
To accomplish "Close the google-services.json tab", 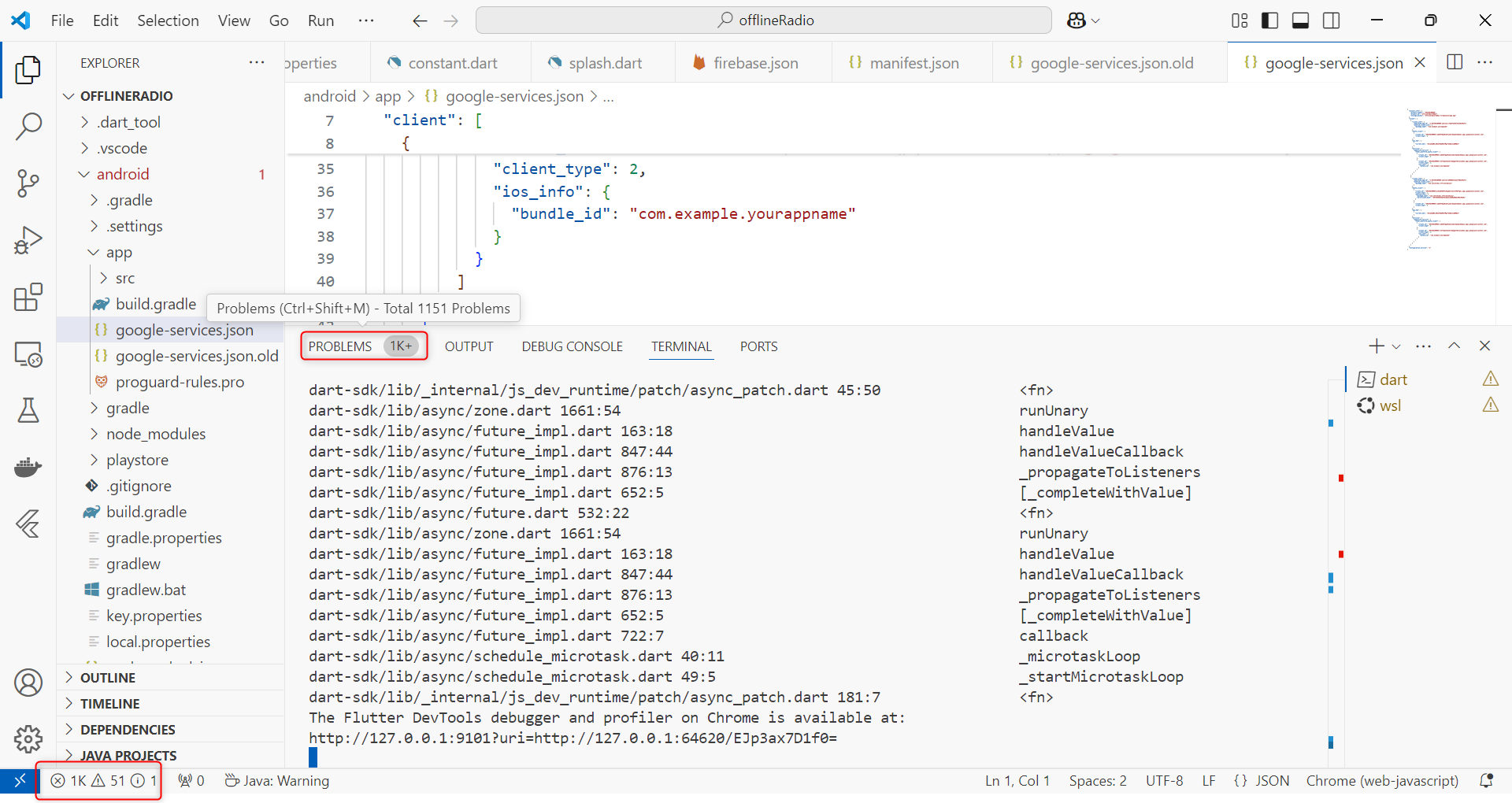I will 1420,62.
